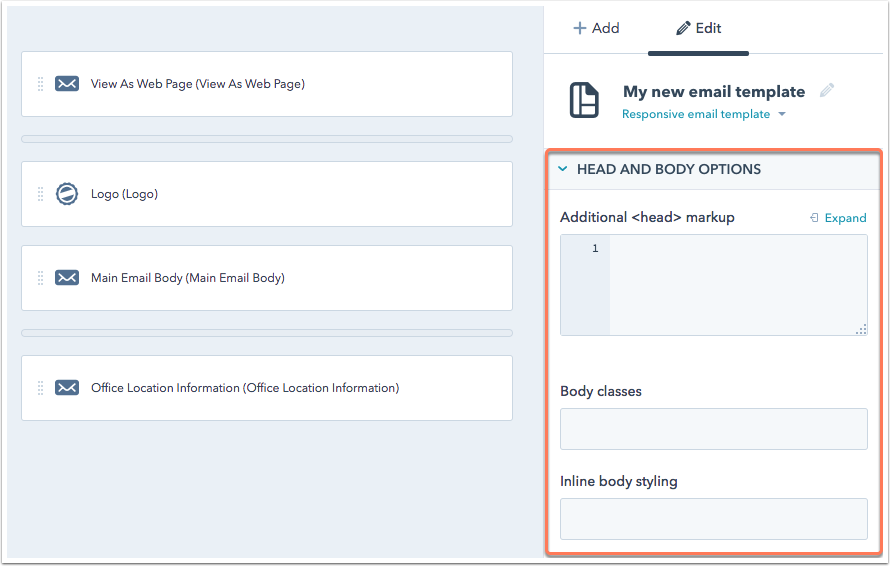Select the empty row below View As Web Page
Viewport: 890px width, 566px height.
267,139
